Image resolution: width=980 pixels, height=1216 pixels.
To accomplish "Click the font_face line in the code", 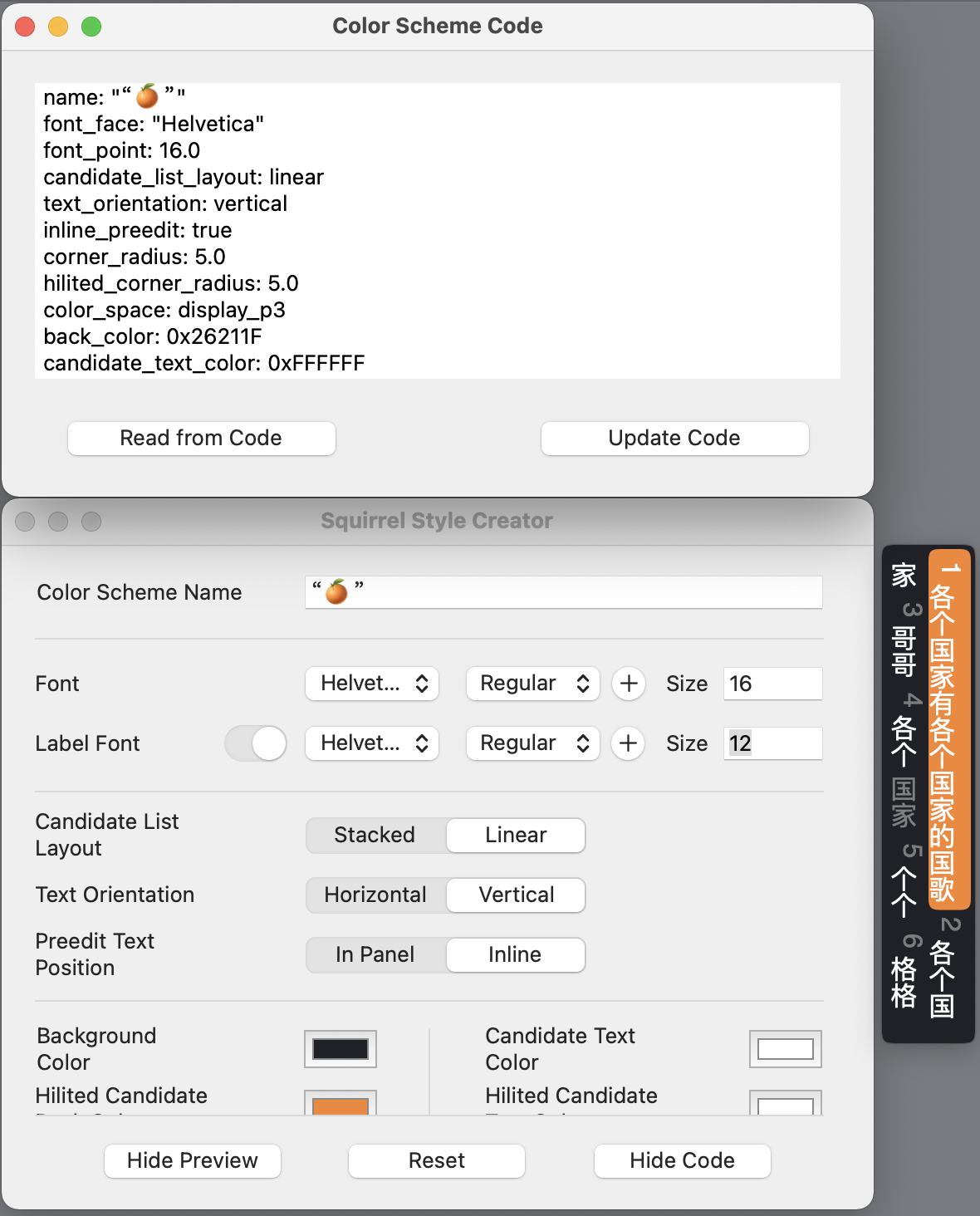I will (x=154, y=124).
